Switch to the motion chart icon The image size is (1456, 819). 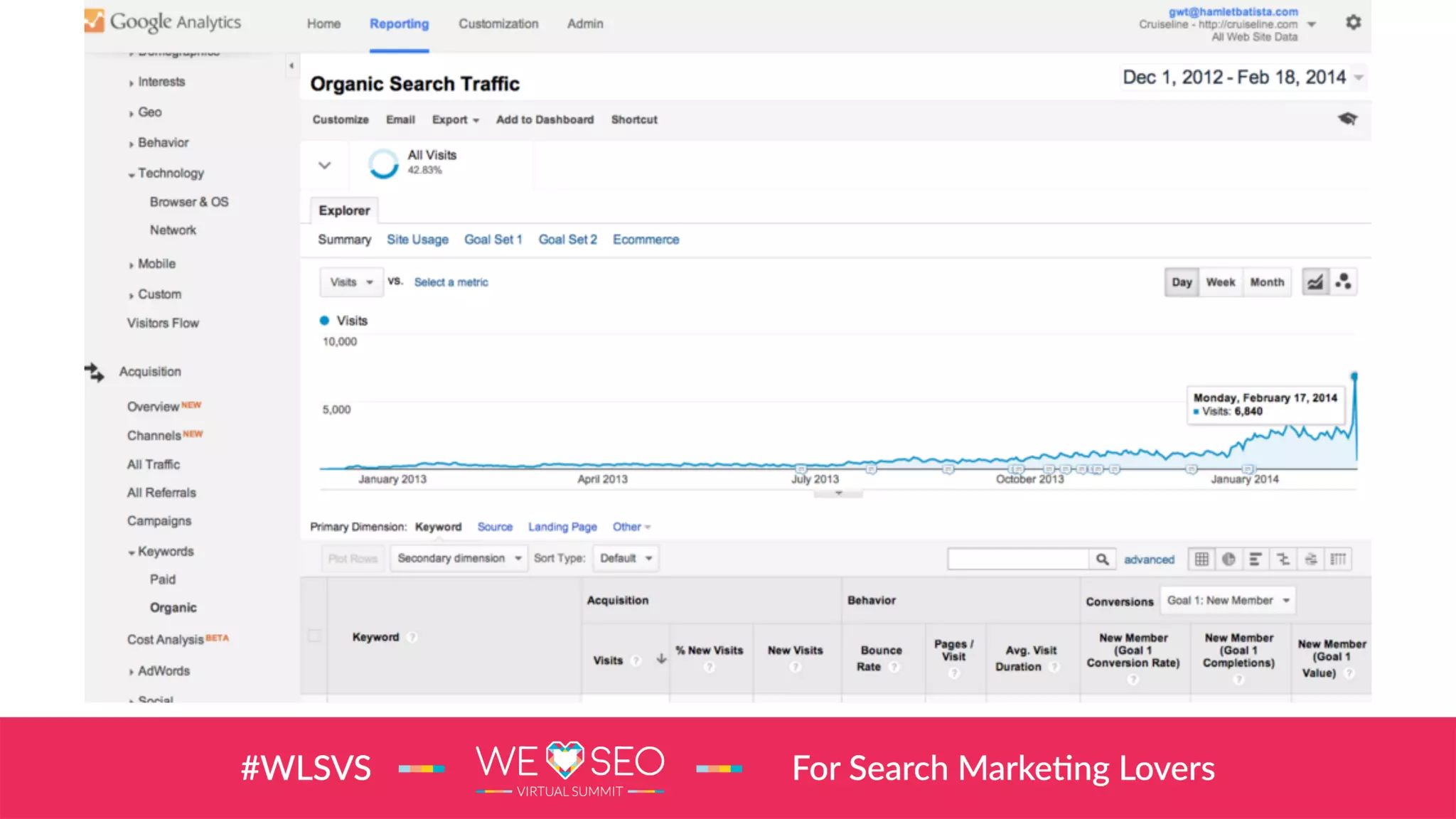pos(1343,282)
